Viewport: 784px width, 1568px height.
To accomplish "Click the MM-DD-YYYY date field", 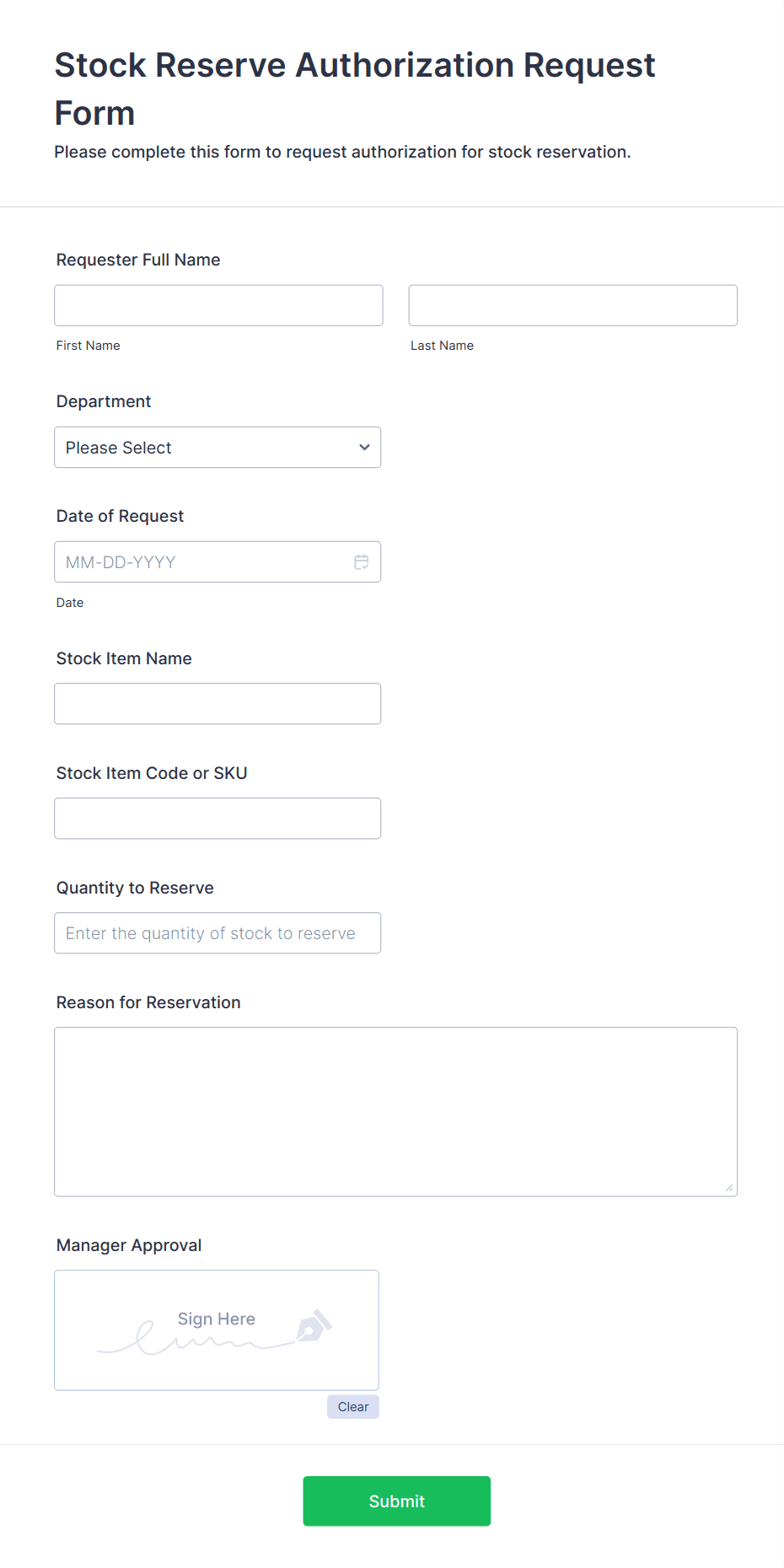I will pos(202,562).
